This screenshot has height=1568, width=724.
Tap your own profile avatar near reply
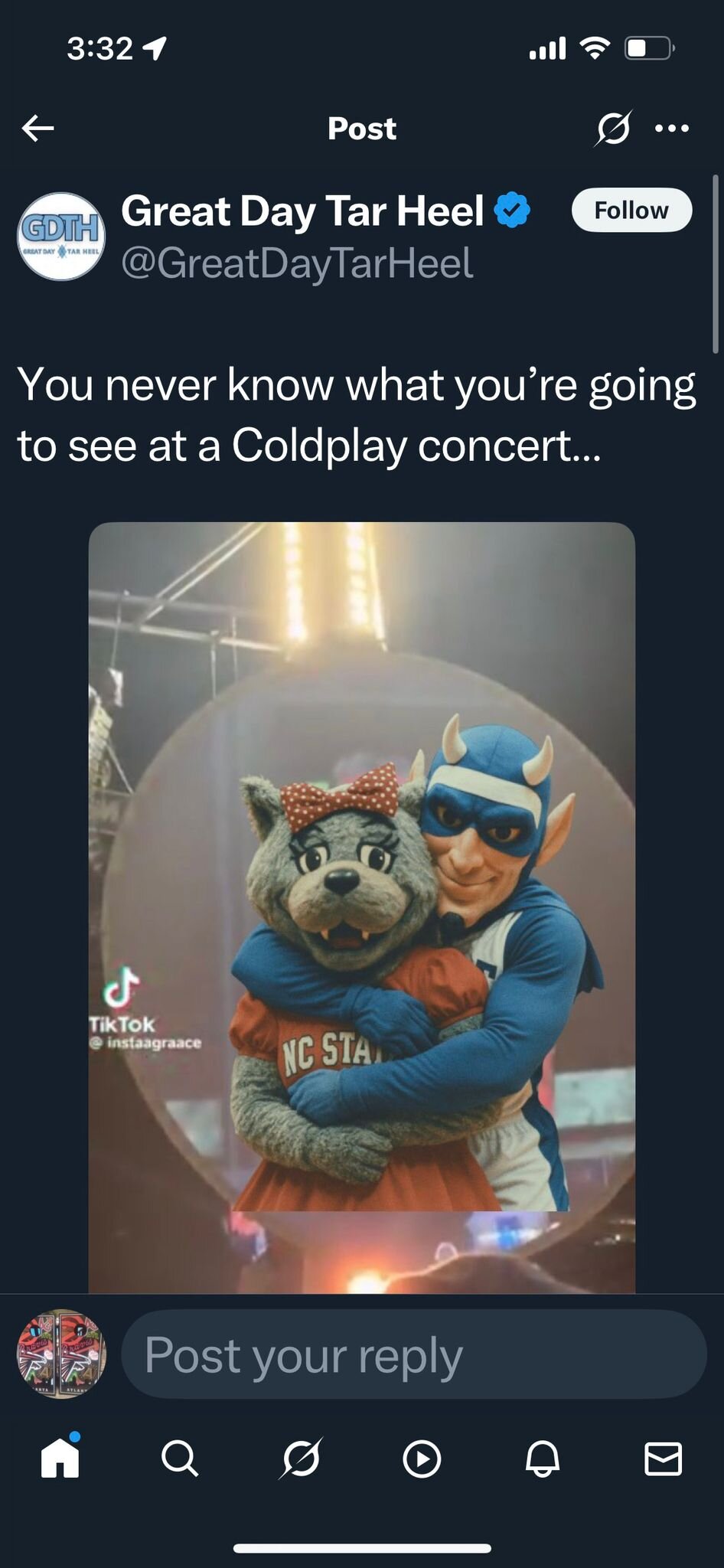pyautogui.click(x=61, y=1354)
